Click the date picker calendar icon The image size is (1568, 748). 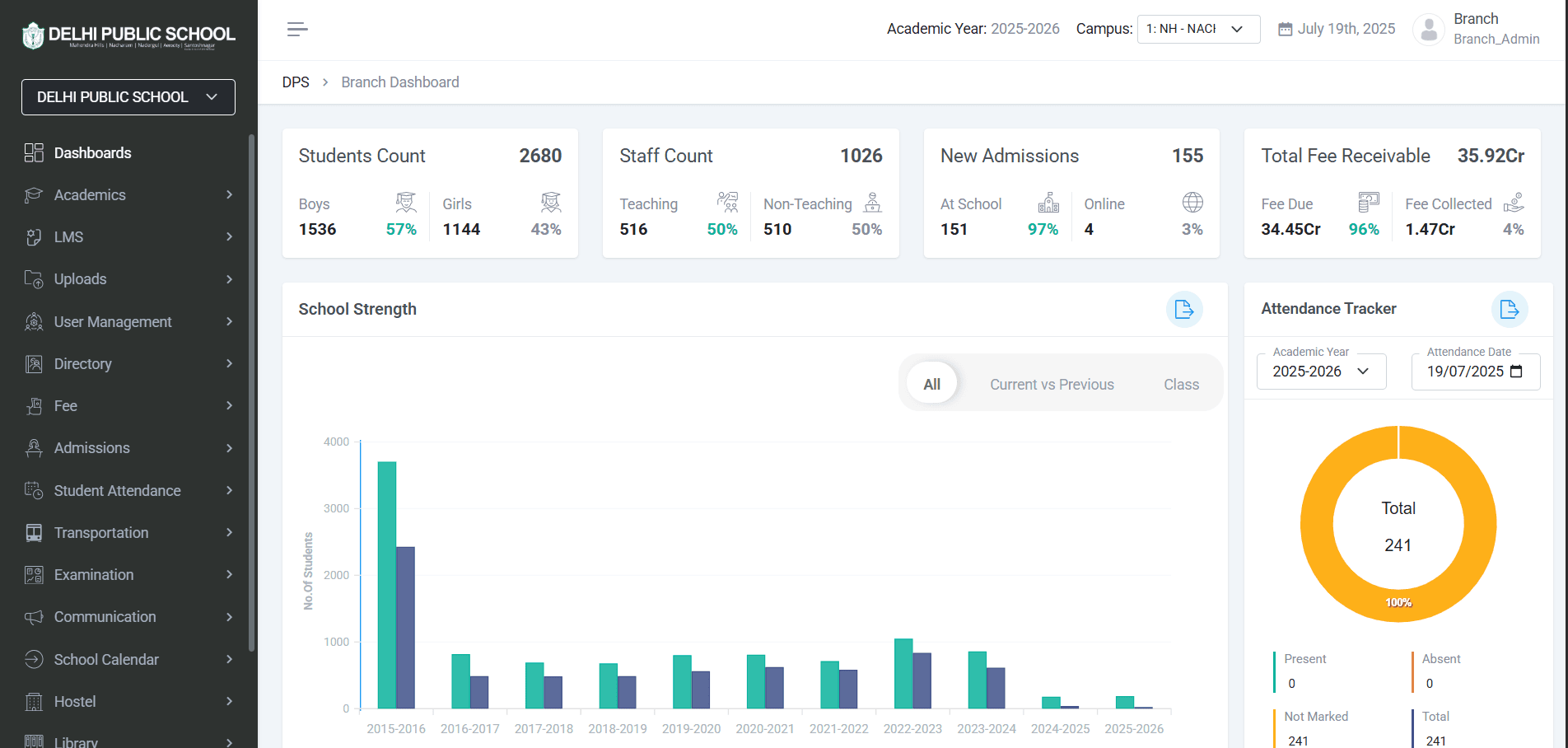(x=1516, y=372)
